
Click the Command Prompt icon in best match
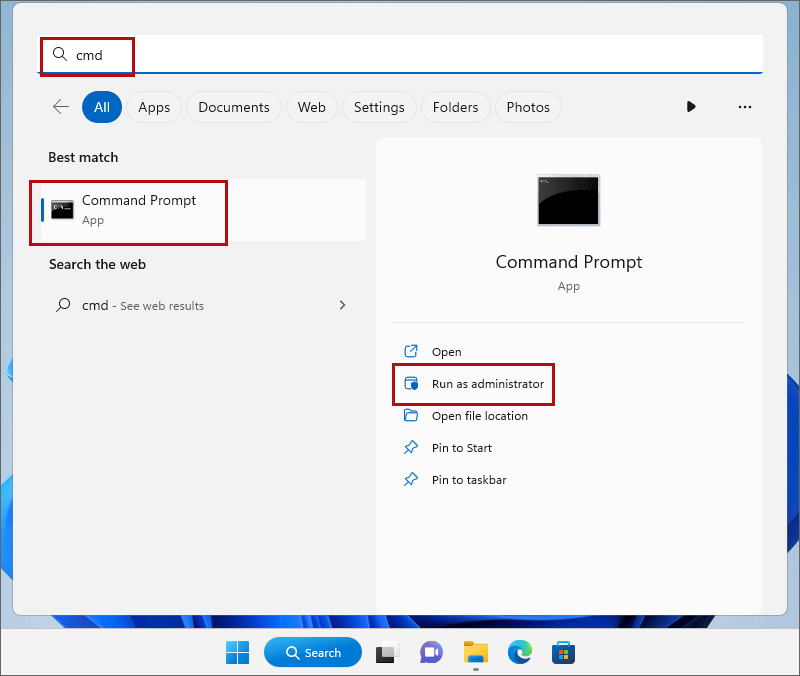[x=62, y=210]
